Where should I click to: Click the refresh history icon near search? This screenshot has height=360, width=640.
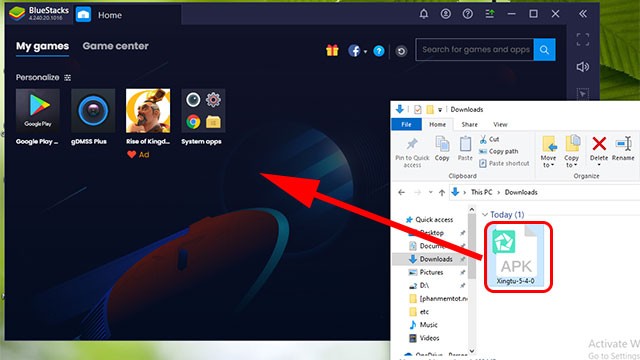[x=401, y=51]
